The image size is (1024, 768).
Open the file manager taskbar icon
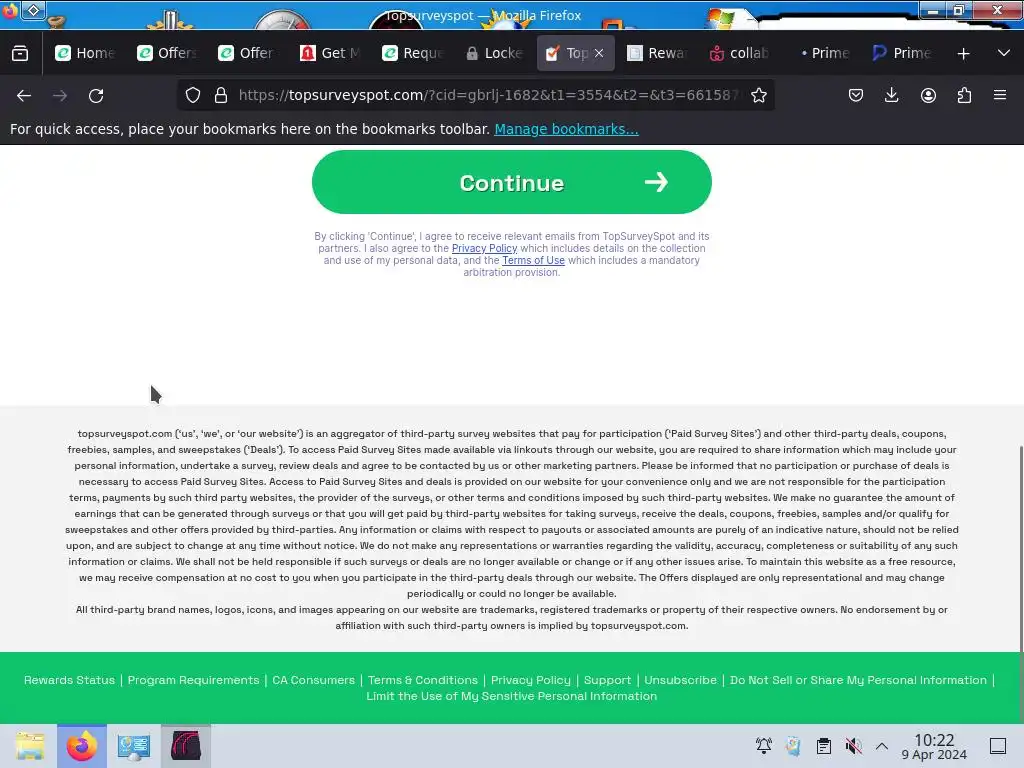click(x=29, y=746)
